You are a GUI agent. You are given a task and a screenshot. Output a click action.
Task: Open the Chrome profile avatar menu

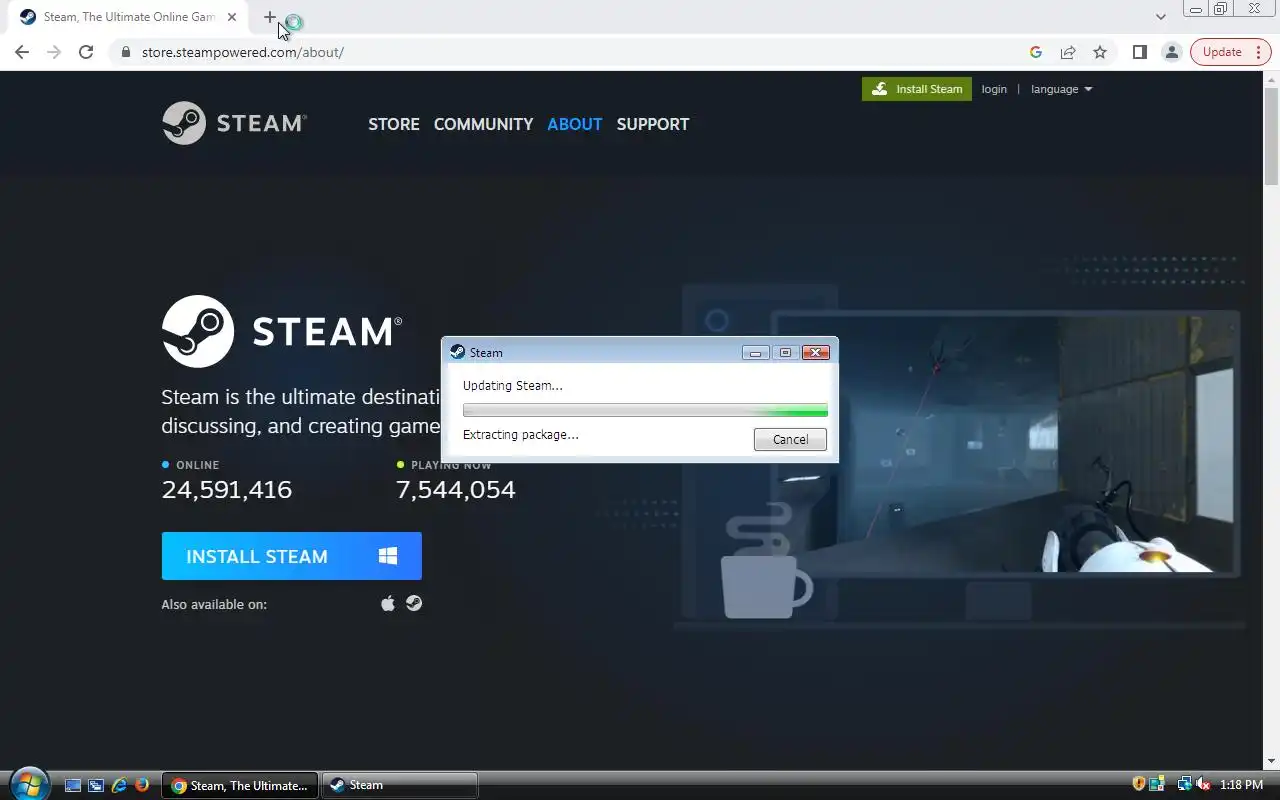1171,52
